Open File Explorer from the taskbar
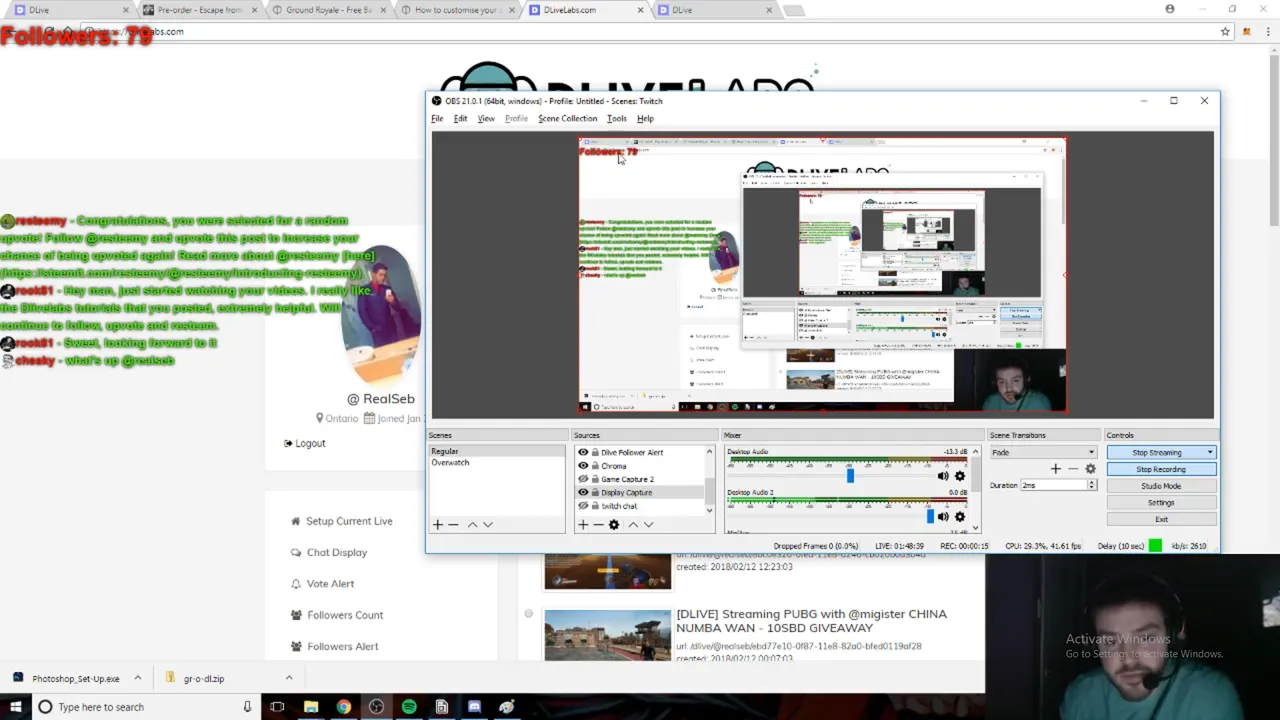This screenshot has width=1280, height=720. [x=311, y=707]
